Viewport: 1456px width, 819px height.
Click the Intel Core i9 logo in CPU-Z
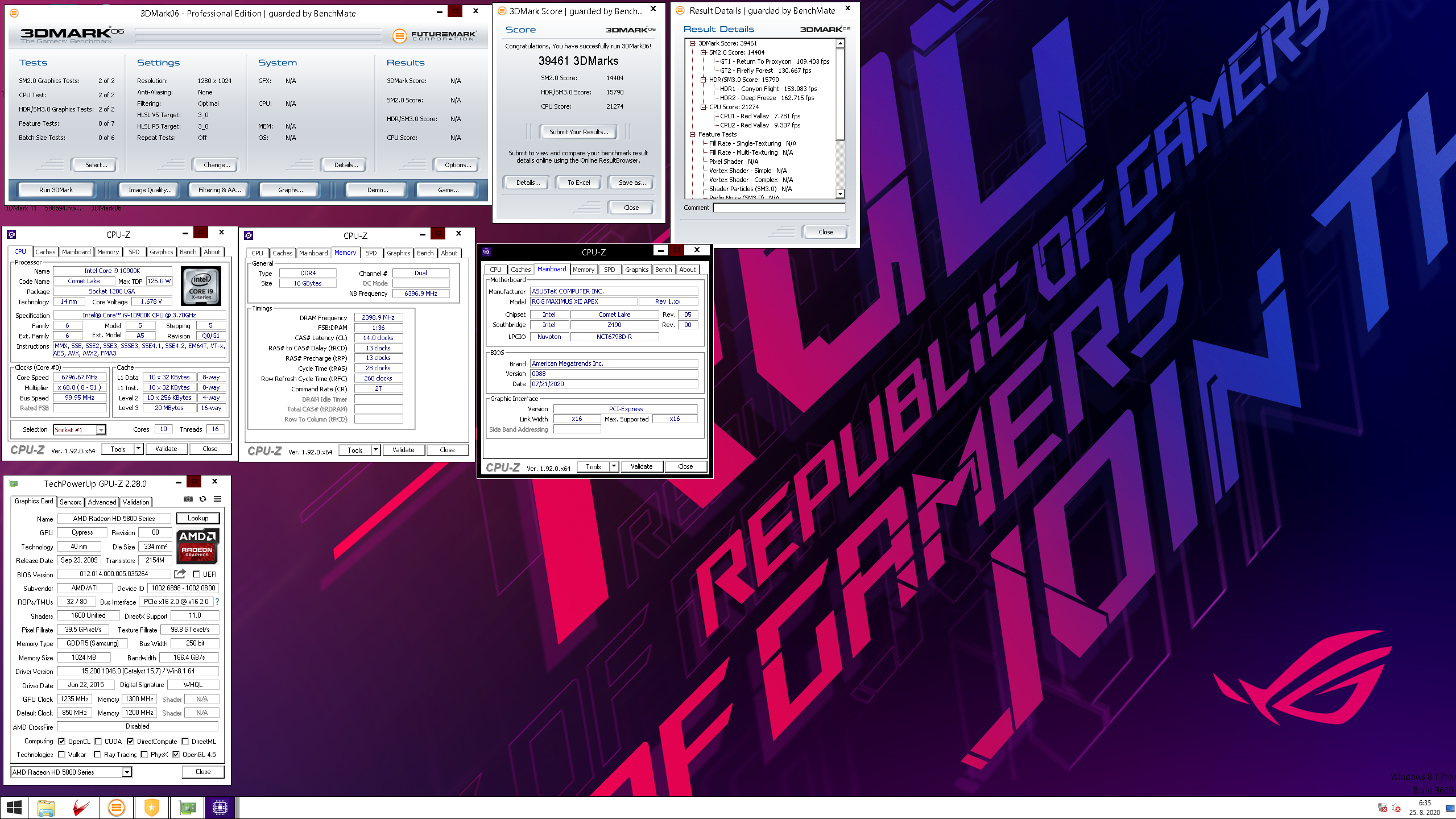[201, 287]
